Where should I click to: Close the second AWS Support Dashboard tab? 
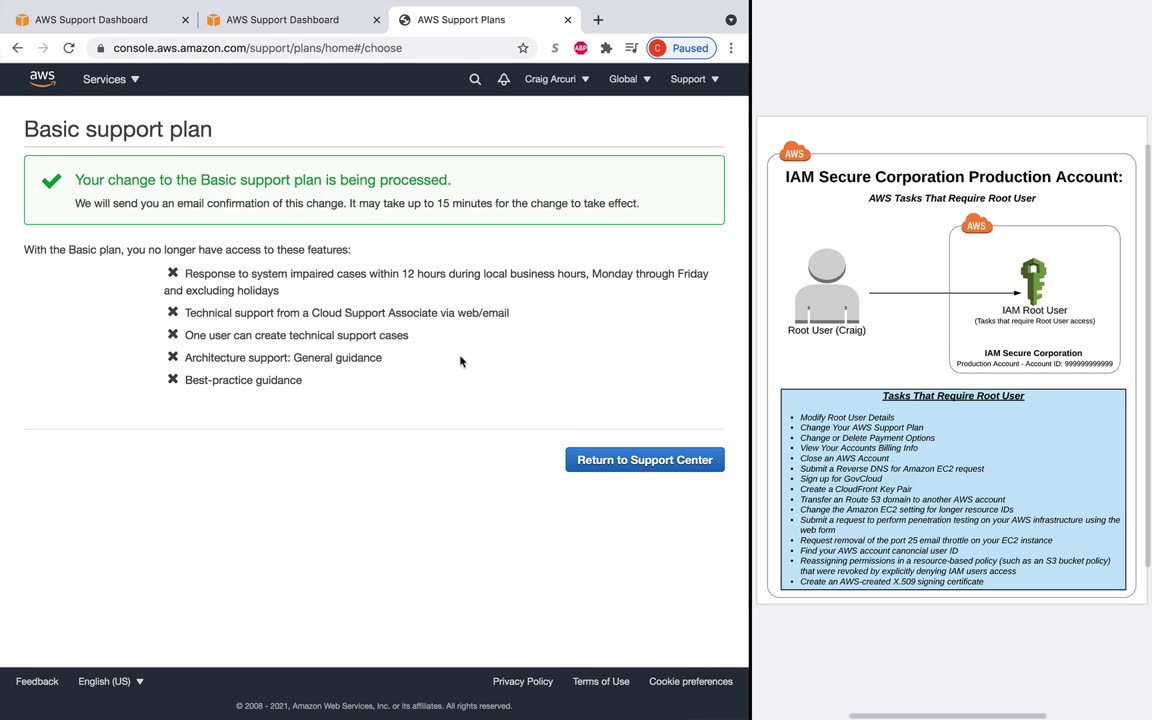pyautogui.click(x=376, y=20)
